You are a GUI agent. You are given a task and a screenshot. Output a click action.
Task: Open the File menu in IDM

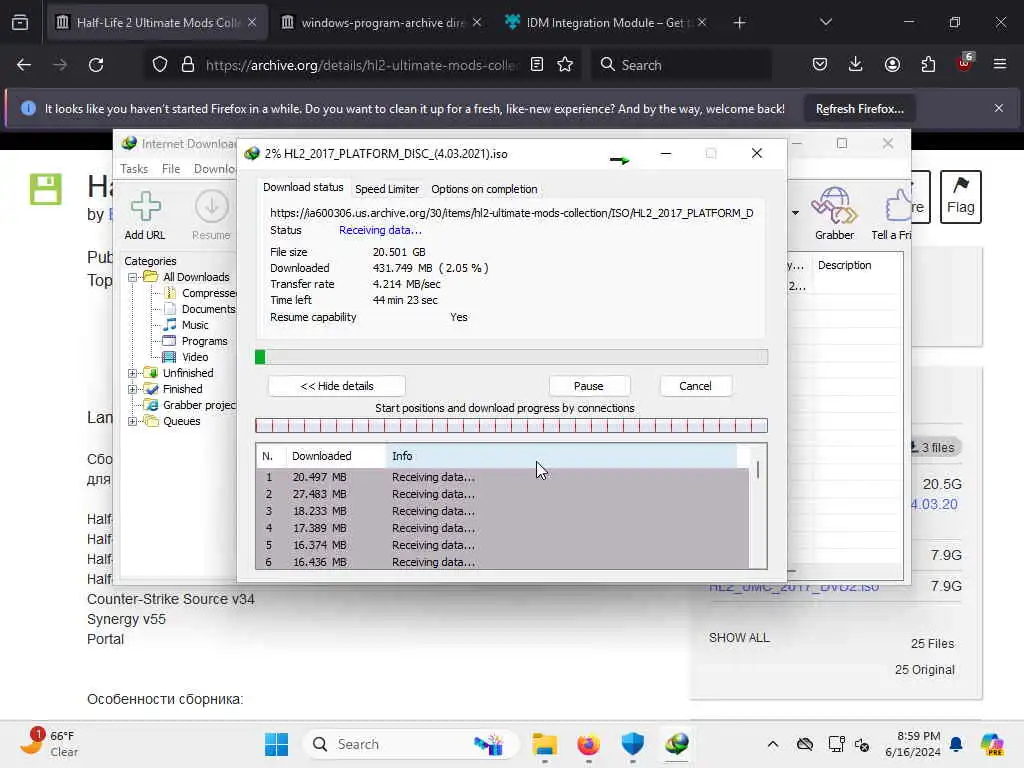click(x=171, y=168)
